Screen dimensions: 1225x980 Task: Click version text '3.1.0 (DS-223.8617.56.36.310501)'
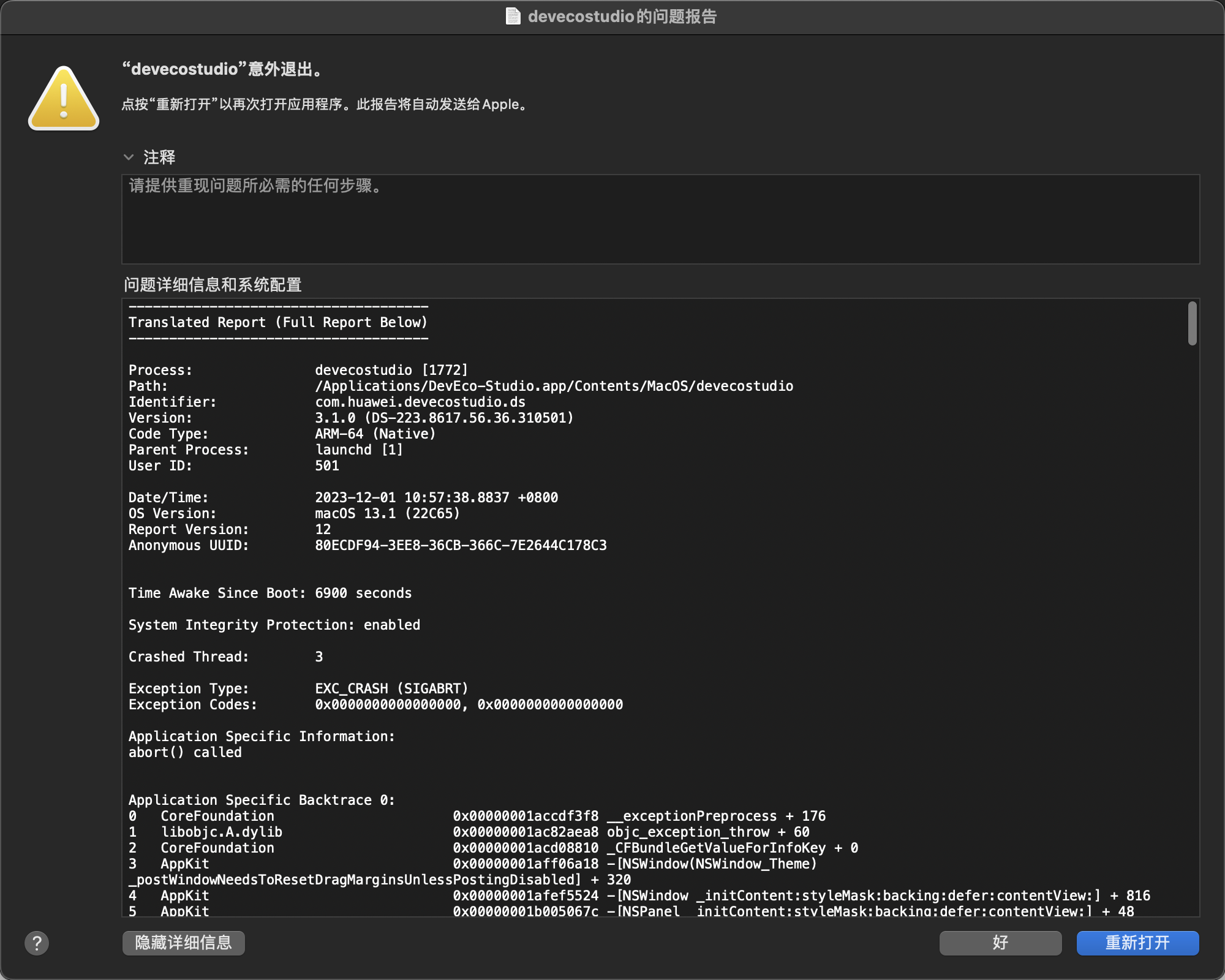(x=444, y=418)
